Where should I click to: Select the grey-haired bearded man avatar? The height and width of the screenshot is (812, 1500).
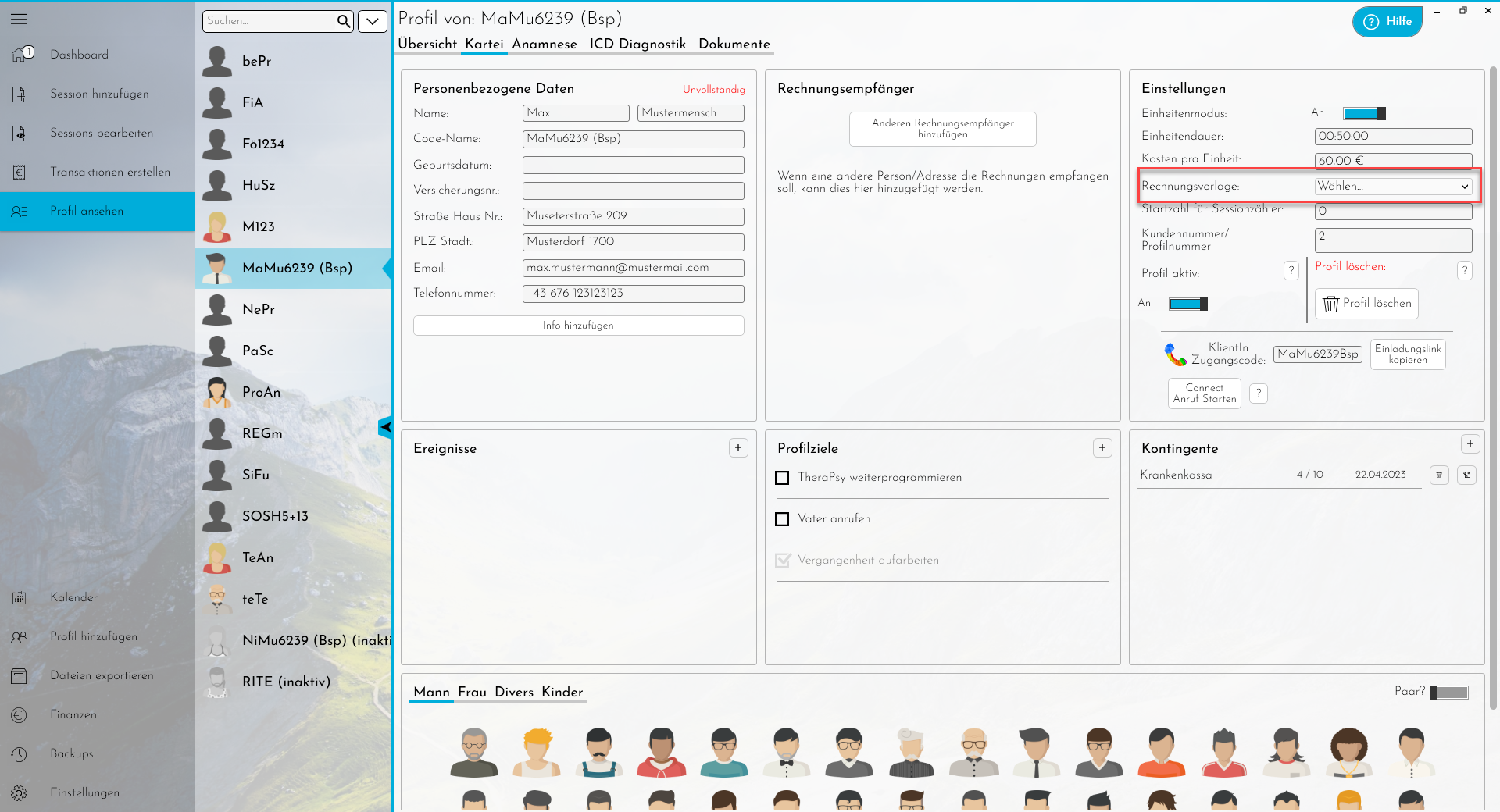(x=474, y=752)
